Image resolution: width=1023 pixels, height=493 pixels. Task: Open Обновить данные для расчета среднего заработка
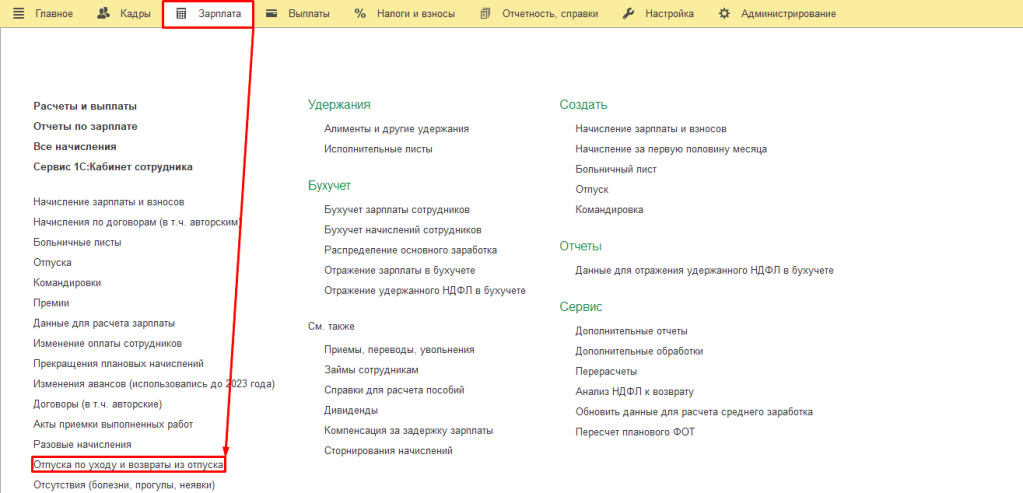click(x=694, y=412)
